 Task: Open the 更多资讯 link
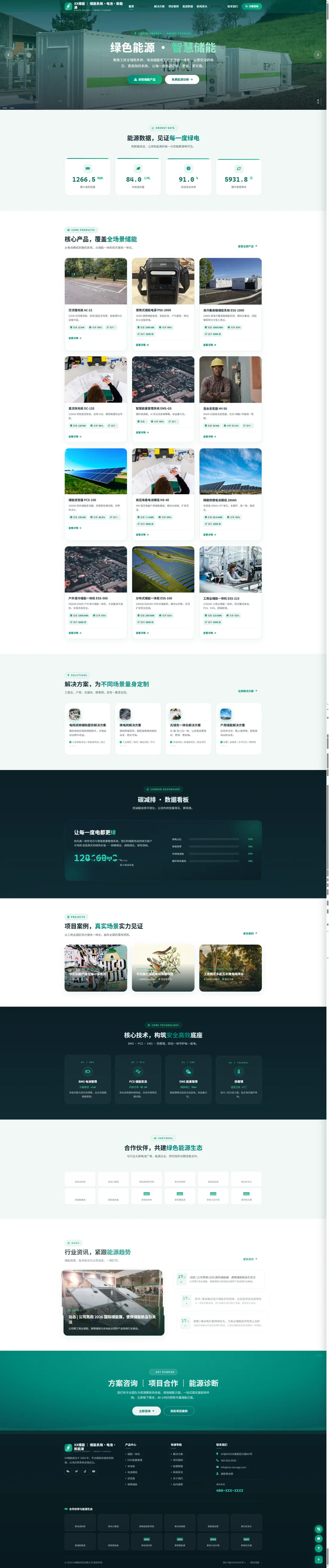tap(250, 1259)
